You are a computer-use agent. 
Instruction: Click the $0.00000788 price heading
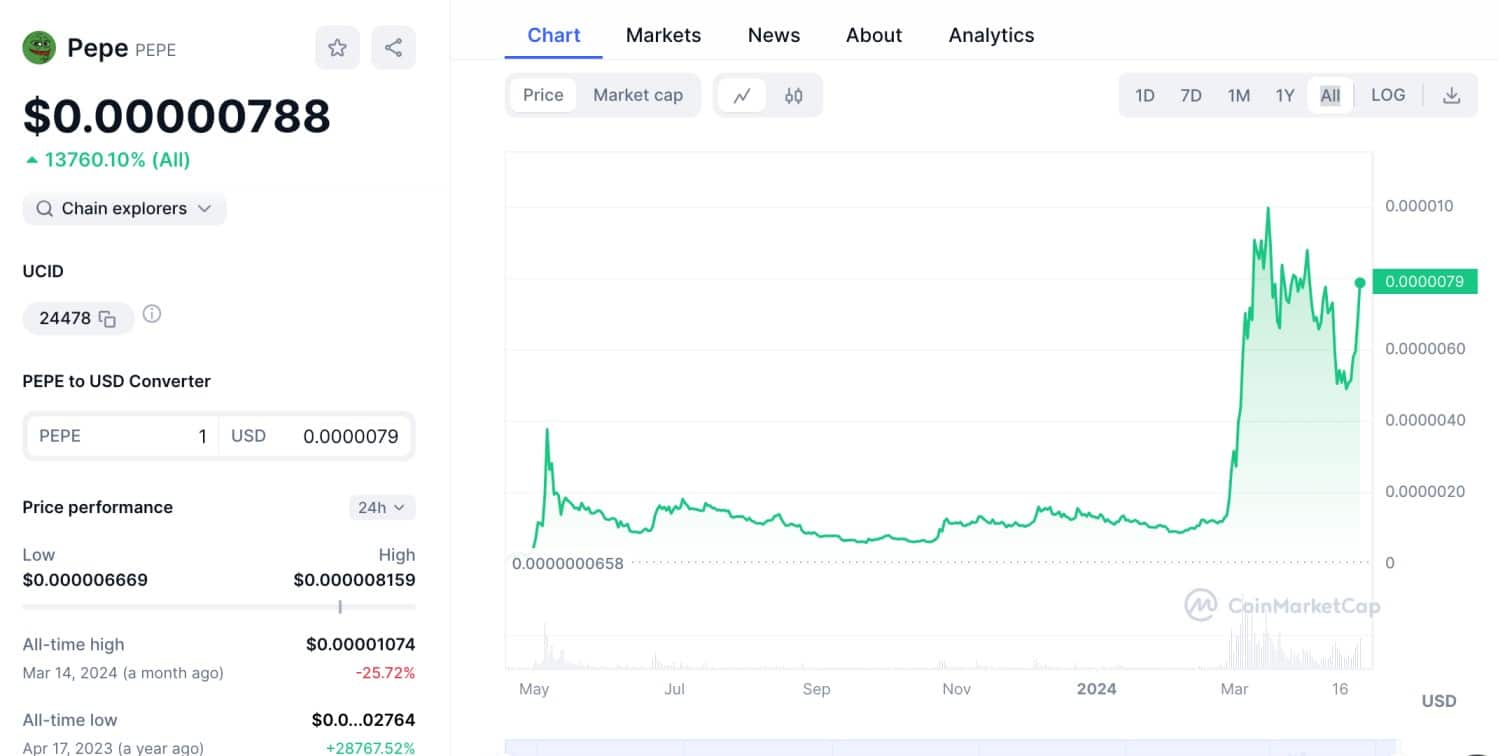[x=177, y=116]
